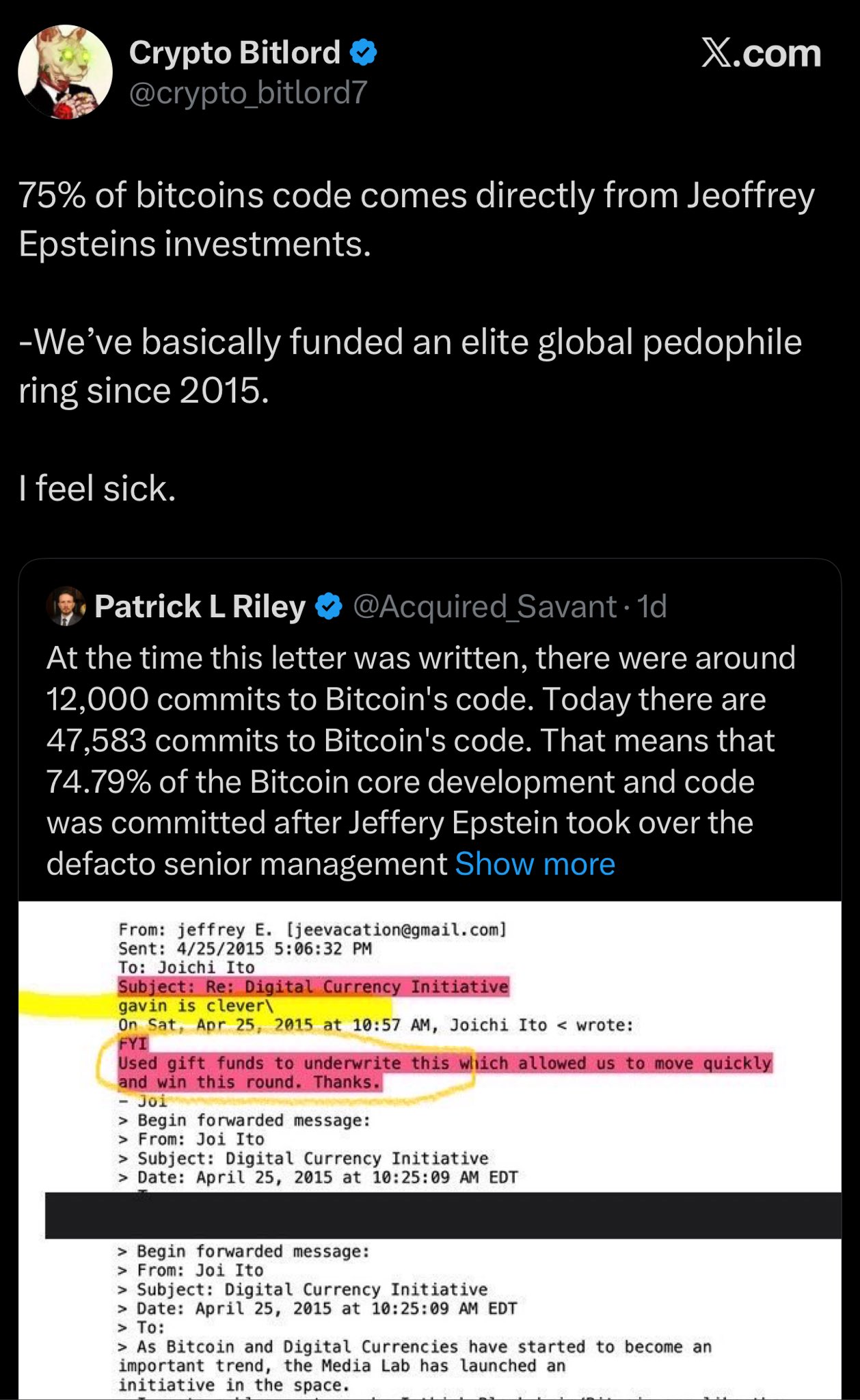Open the Crypto Bitlord display name
The height and width of the screenshot is (1400, 860).
click(234, 53)
